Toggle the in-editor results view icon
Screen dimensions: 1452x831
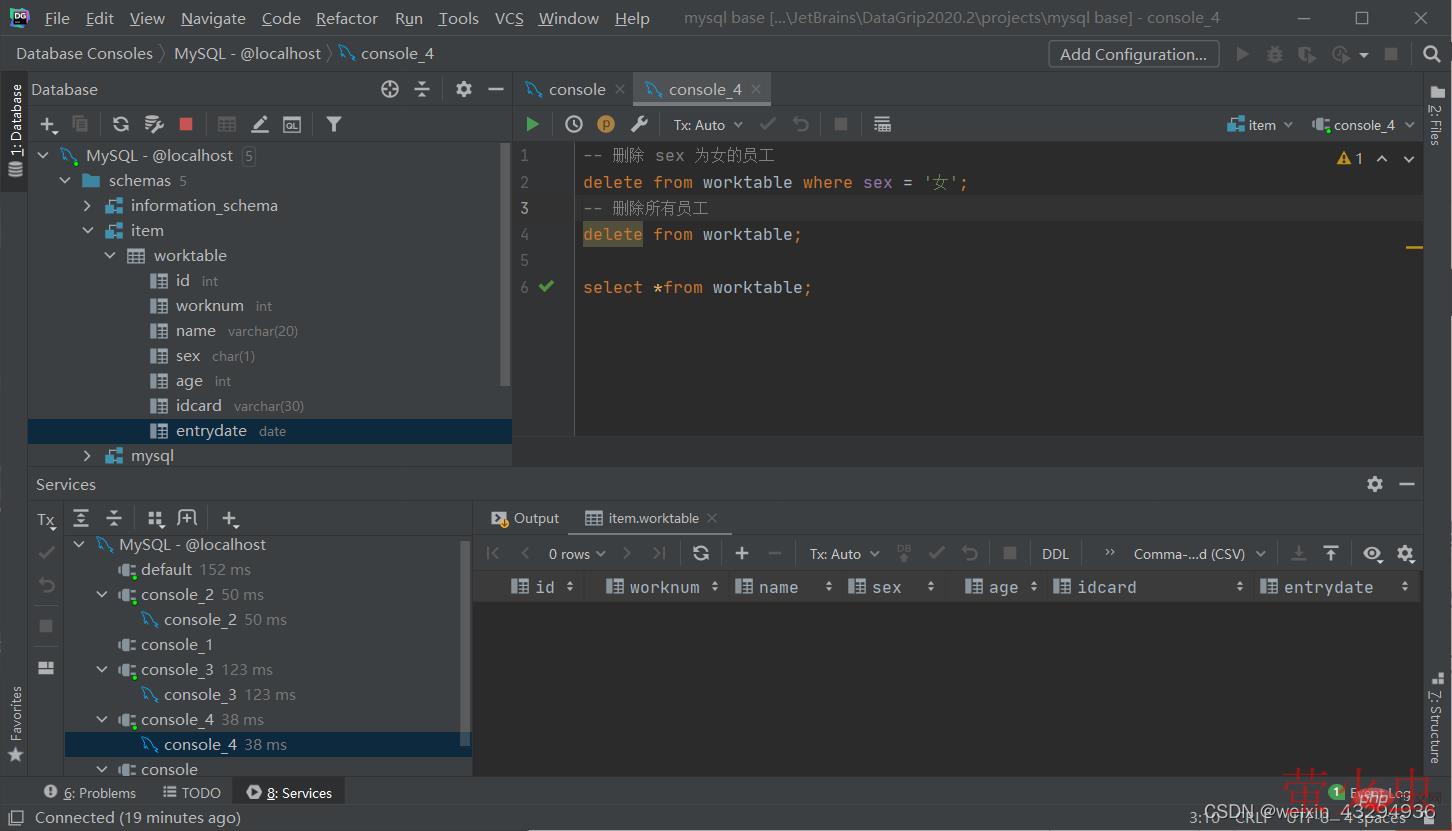(x=882, y=124)
